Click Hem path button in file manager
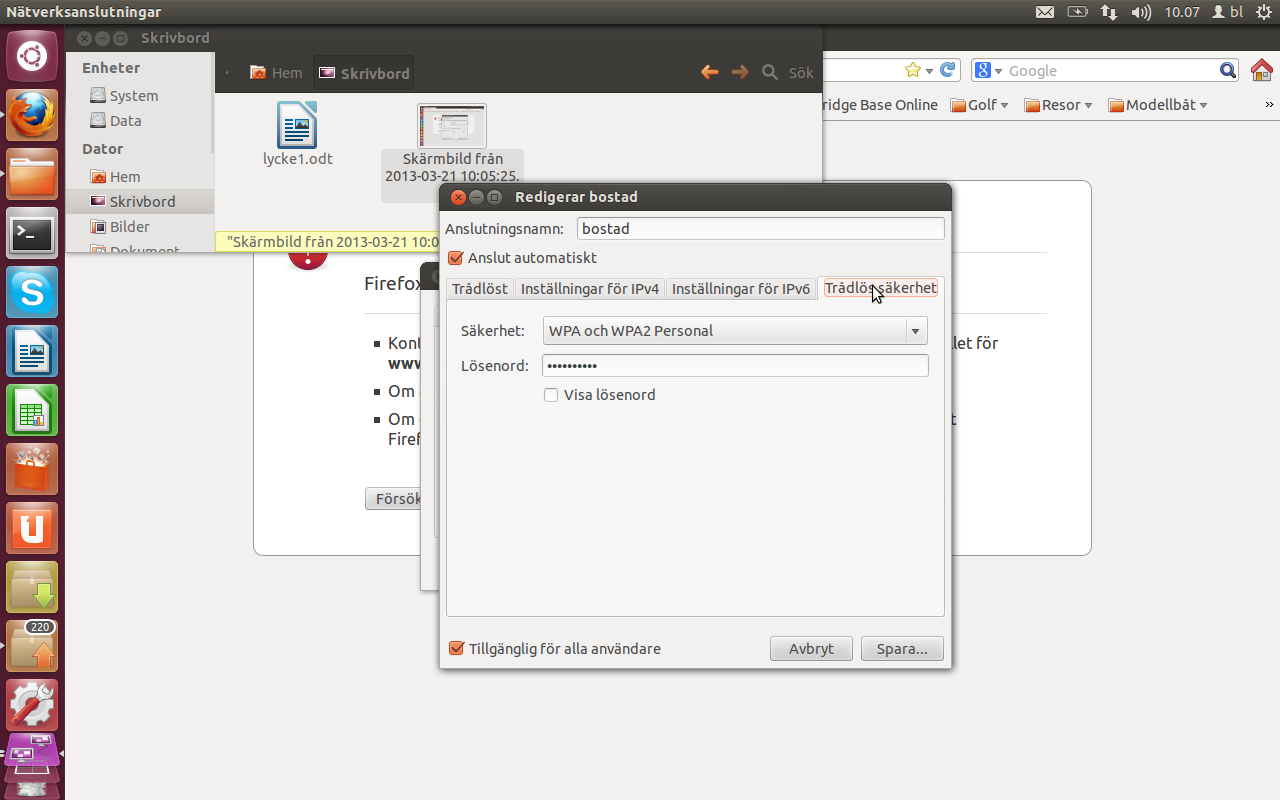The height and width of the screenshot is (800, 1280). pos(276,73)
